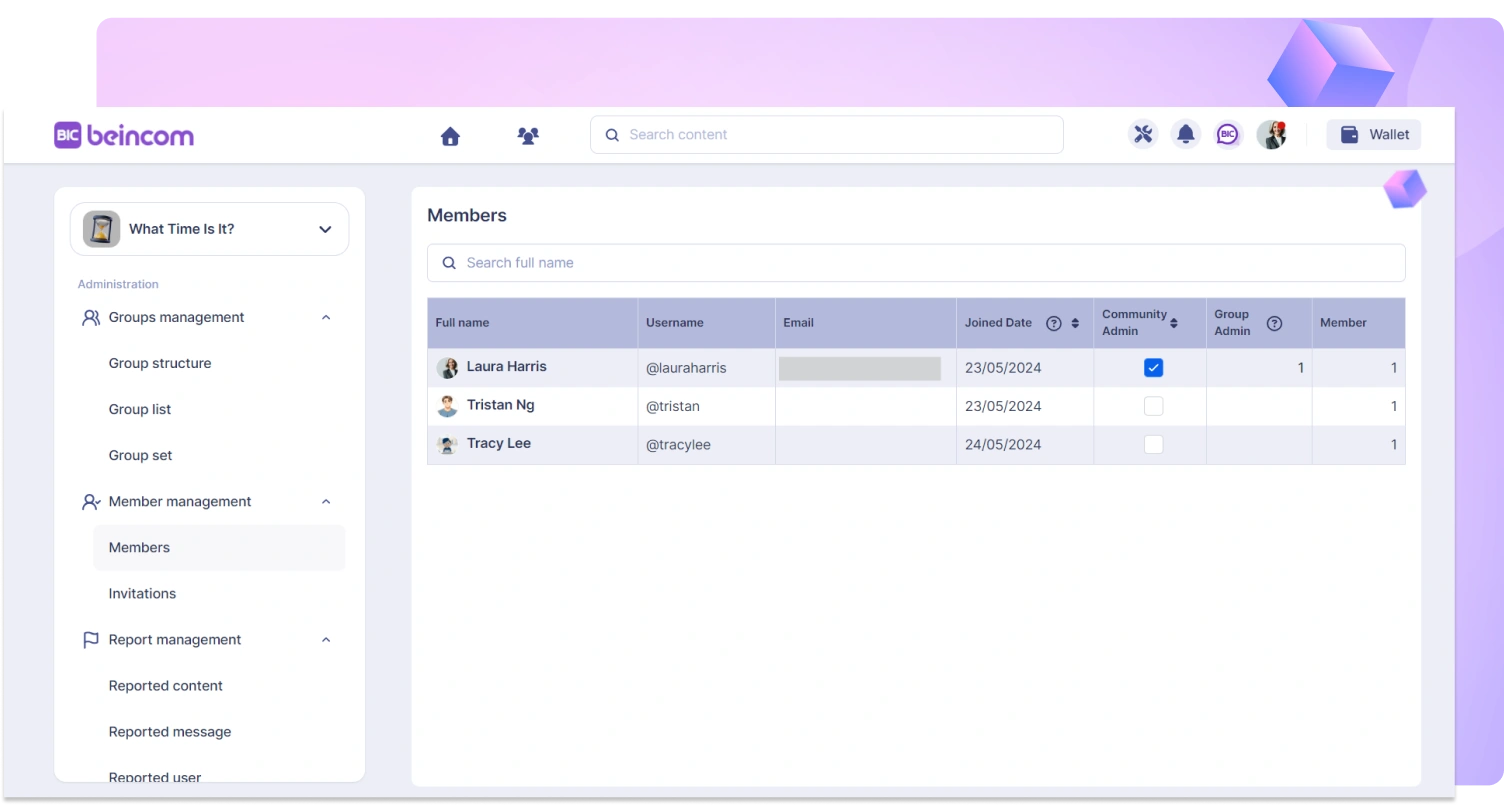
Task: Uncheck Community Admin for Laura Harris
Action: [x=1153, y=368]
